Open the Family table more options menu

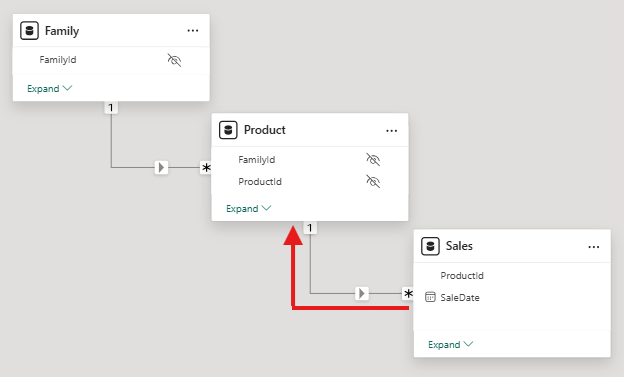point(193,31)
